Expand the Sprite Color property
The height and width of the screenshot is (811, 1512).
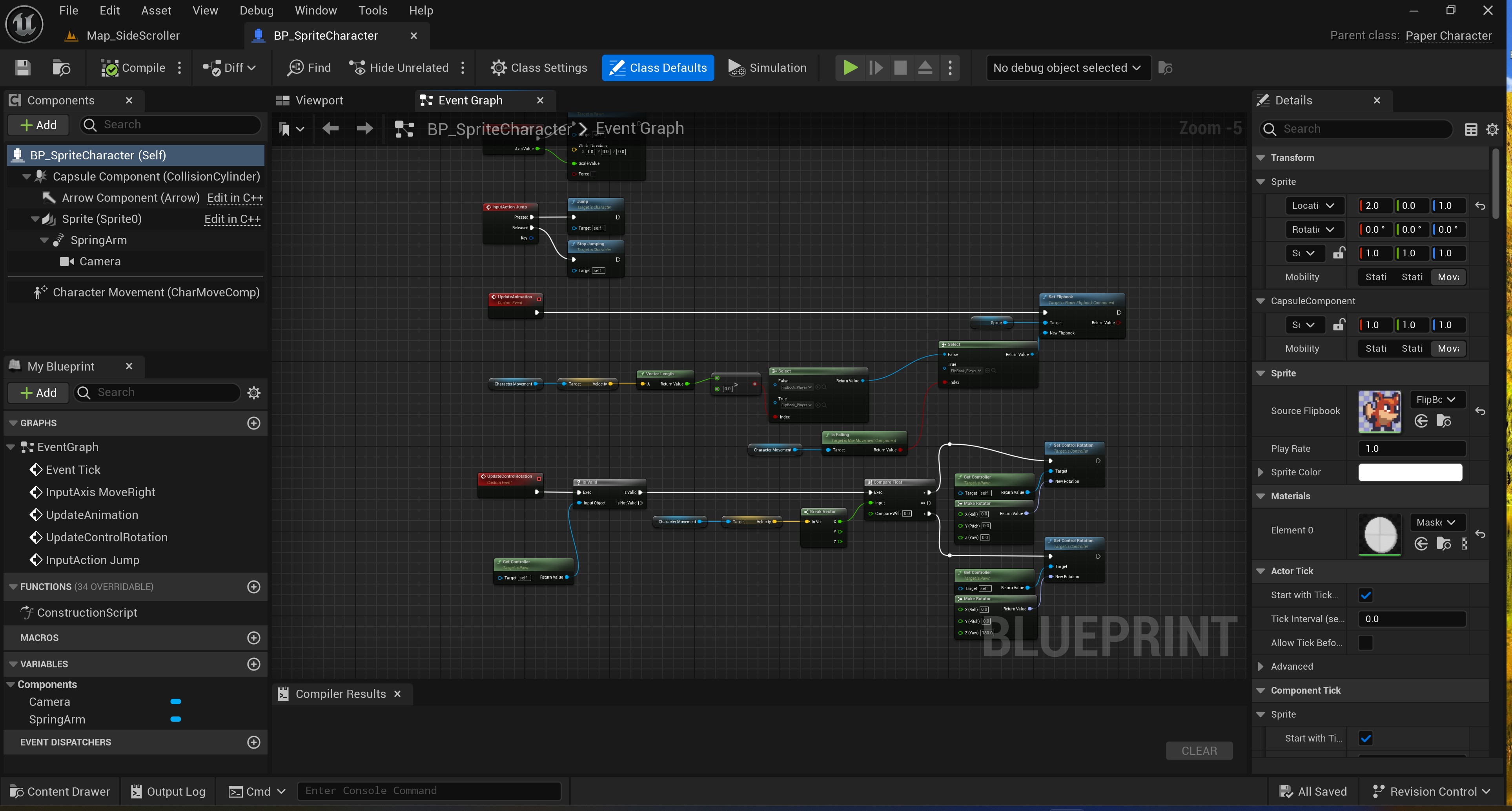point(1260,472)
